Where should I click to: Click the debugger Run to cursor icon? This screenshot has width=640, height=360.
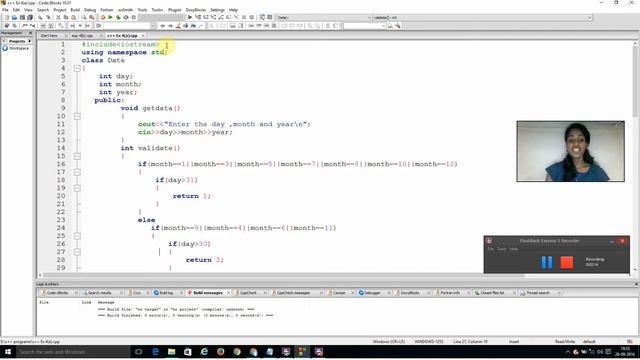point(198,18)
